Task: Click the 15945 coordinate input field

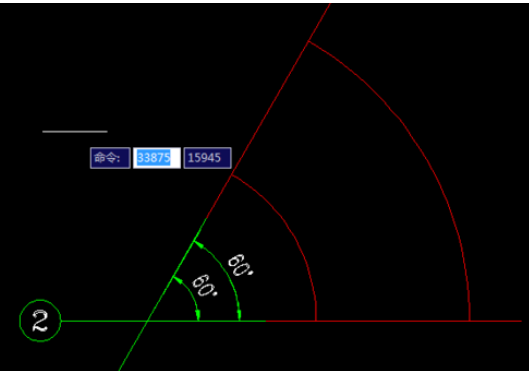Action: click(207, 158)
